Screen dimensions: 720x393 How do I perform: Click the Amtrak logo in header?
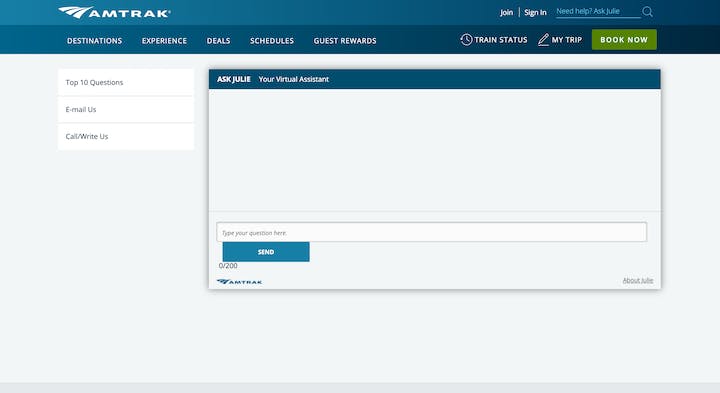click(x=114, y=12)
